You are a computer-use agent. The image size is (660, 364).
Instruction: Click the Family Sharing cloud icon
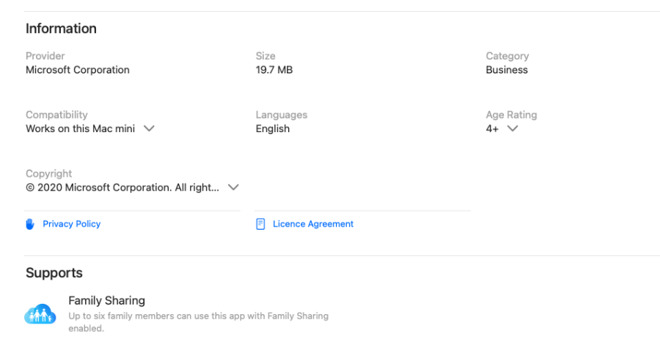[40, 314]
